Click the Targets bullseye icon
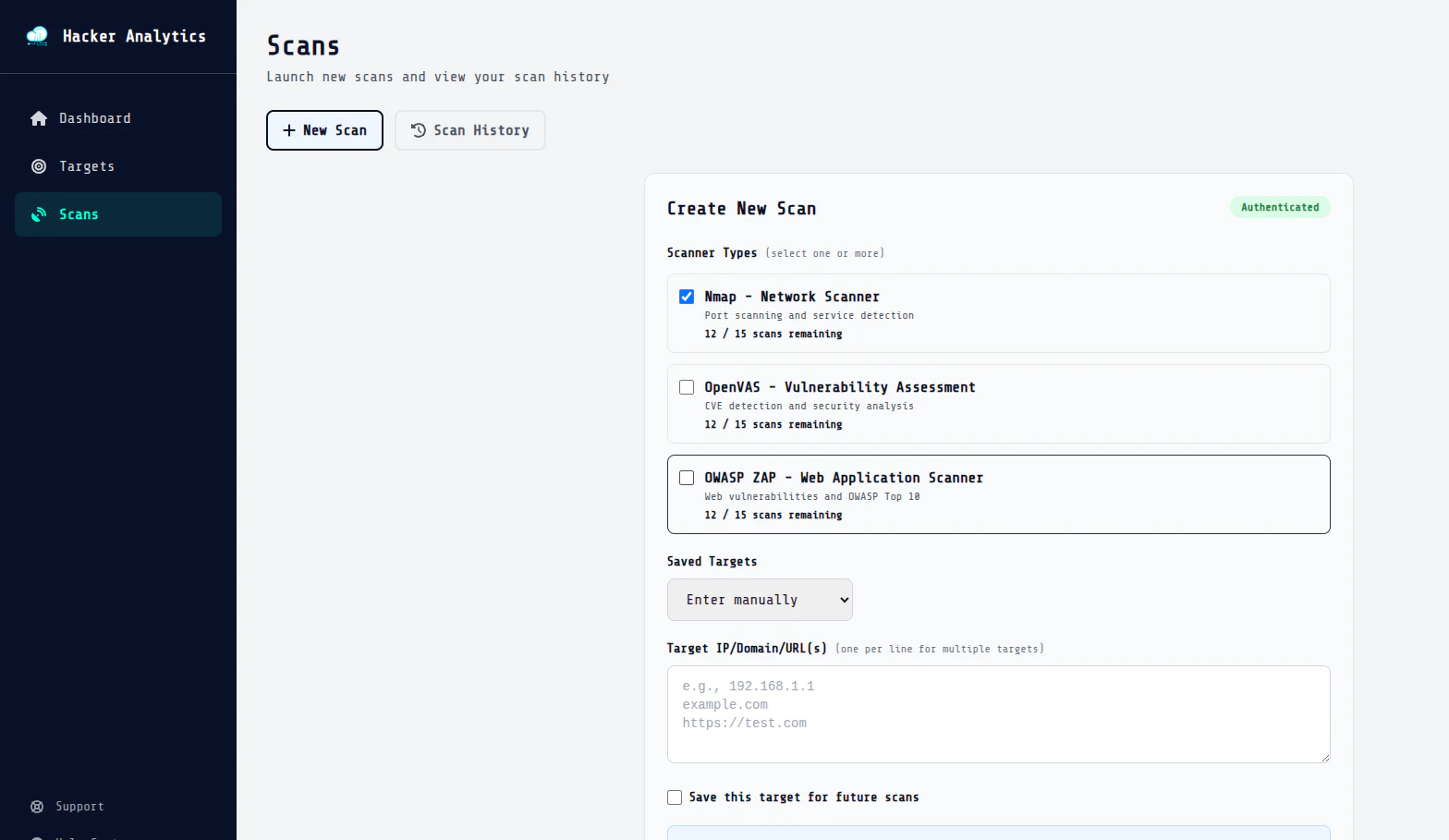This screenshot has height=840, width=1449. [x=39, y=166]
